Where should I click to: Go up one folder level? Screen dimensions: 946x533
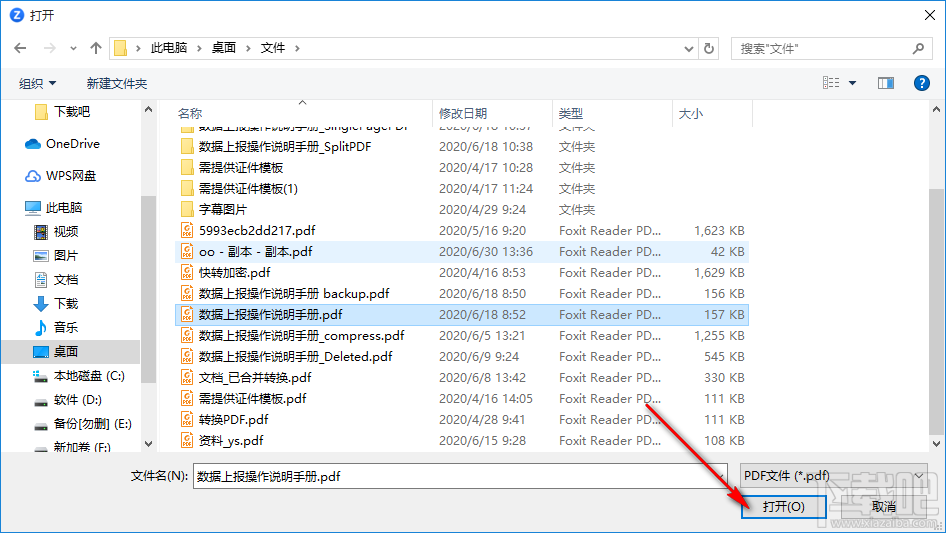tap(95, 48)
